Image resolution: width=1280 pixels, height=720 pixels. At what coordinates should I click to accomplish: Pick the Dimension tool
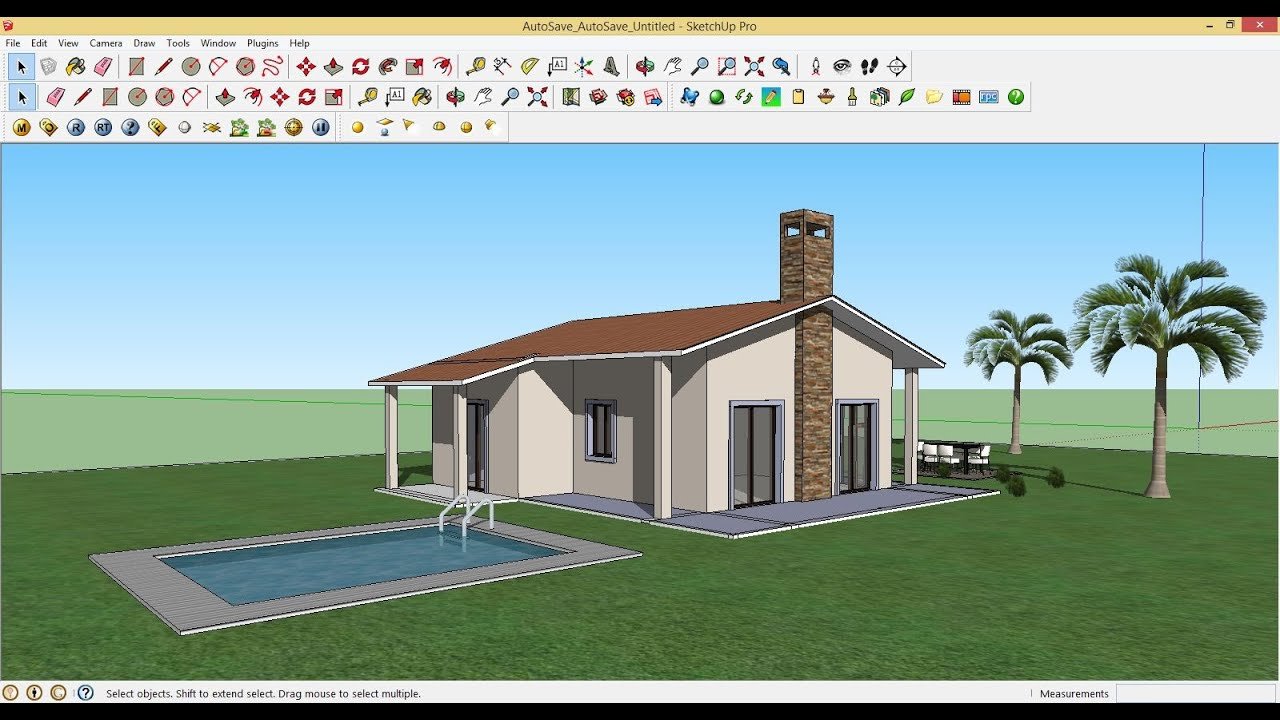[503, 67]
